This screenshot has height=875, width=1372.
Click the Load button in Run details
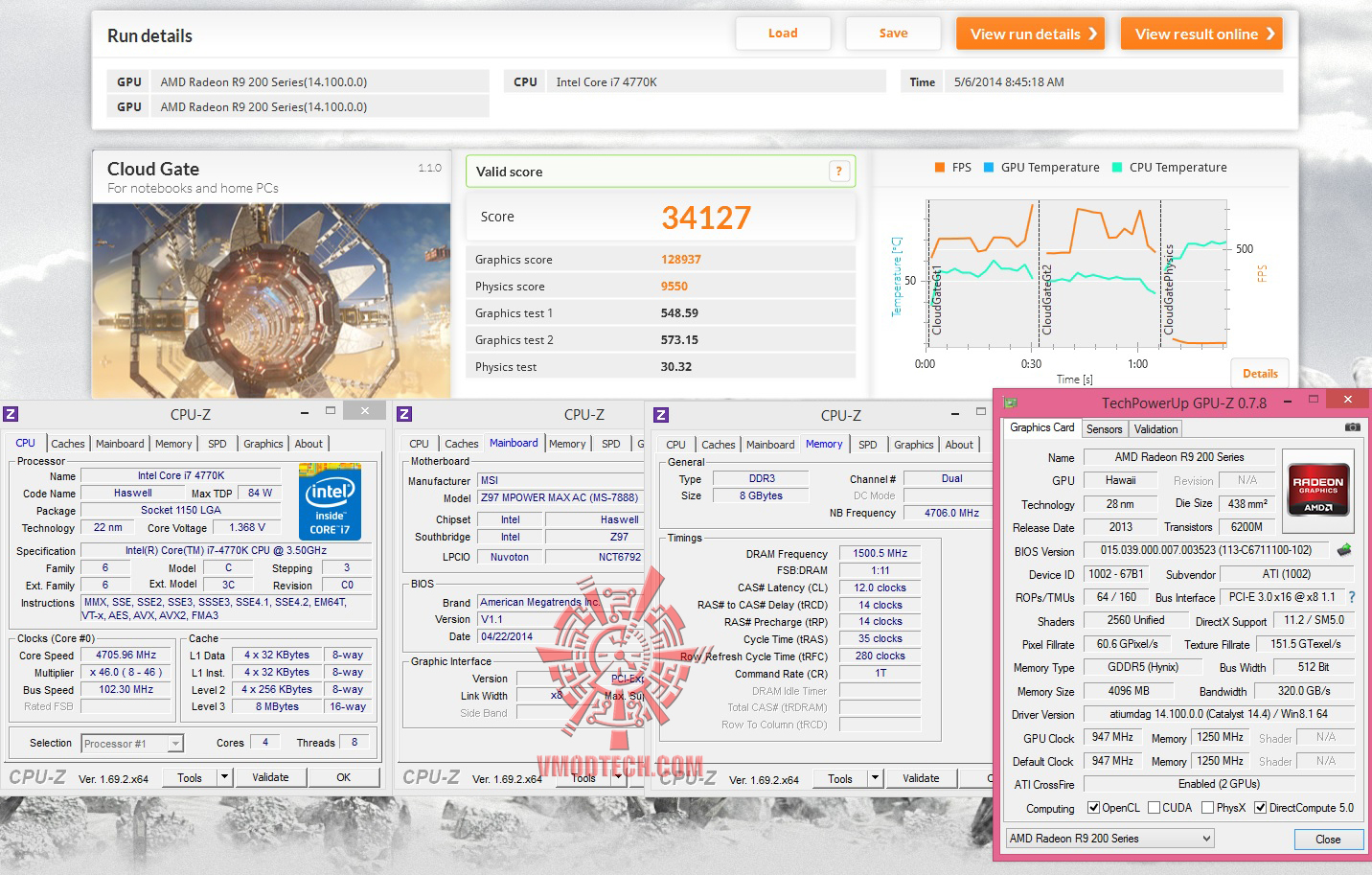[x=783, y=34]
